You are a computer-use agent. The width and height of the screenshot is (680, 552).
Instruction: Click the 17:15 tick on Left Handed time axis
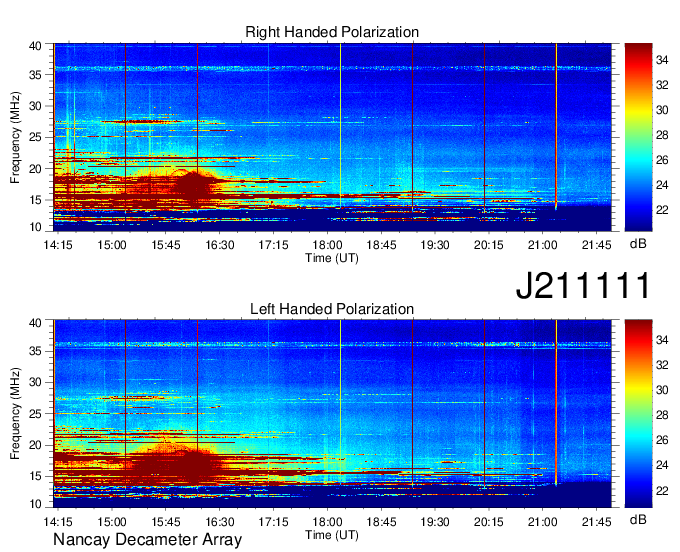(273, 522)
